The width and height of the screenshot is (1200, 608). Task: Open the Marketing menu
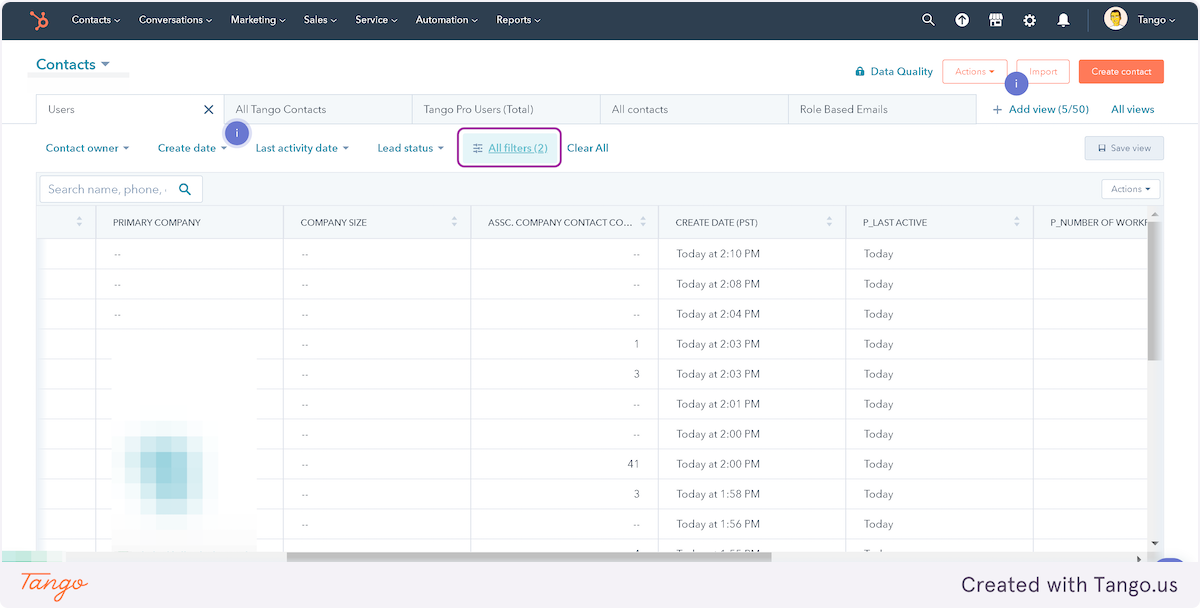point(258,20)
